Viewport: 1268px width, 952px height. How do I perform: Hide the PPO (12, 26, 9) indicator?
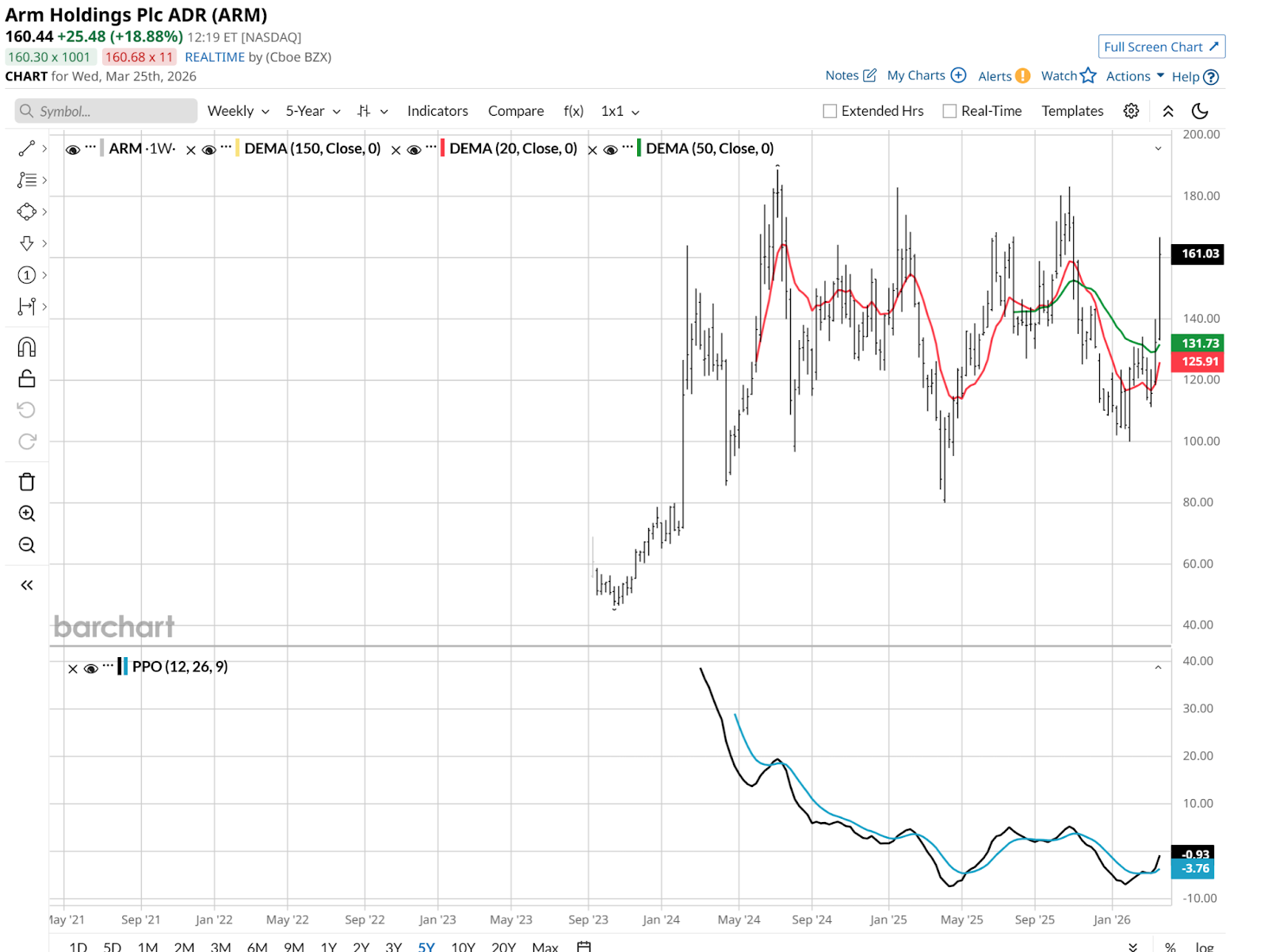91,669
